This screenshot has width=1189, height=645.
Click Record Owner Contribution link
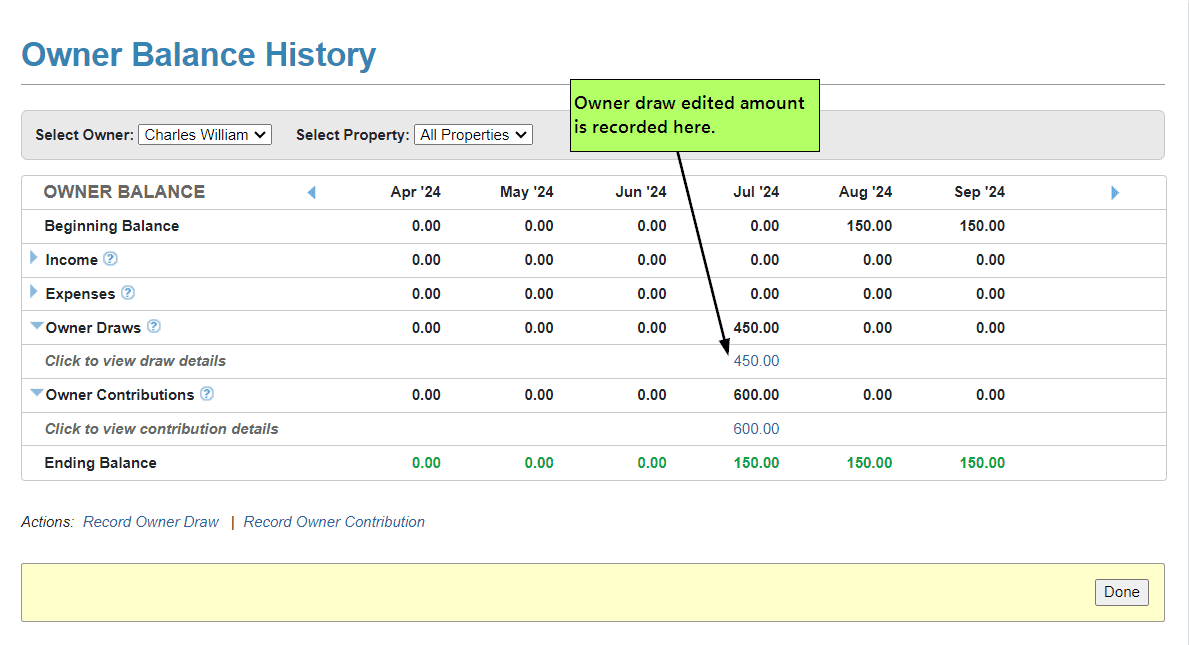coord(334,522)
